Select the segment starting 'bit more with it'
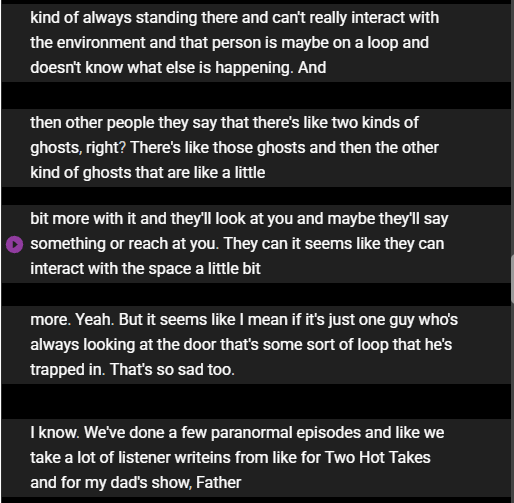 coord(256,244)
